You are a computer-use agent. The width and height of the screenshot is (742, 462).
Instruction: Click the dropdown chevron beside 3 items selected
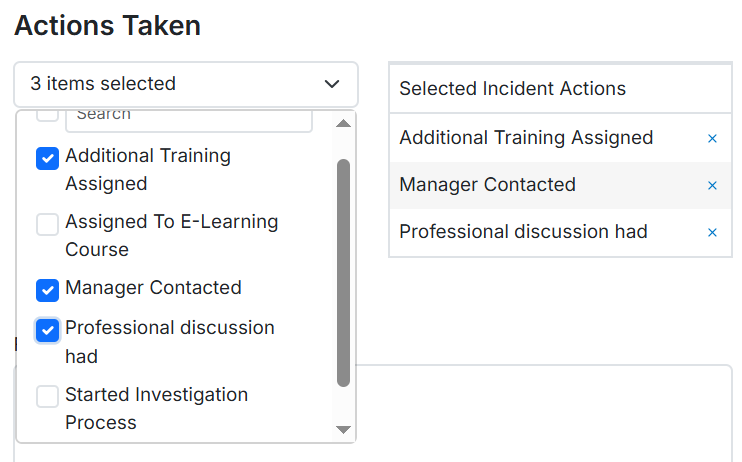[332, 84]
